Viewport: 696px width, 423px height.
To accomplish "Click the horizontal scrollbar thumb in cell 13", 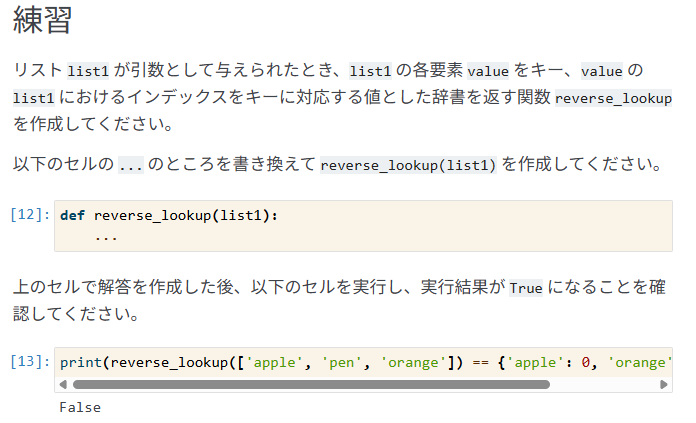I will coord(311,384).
